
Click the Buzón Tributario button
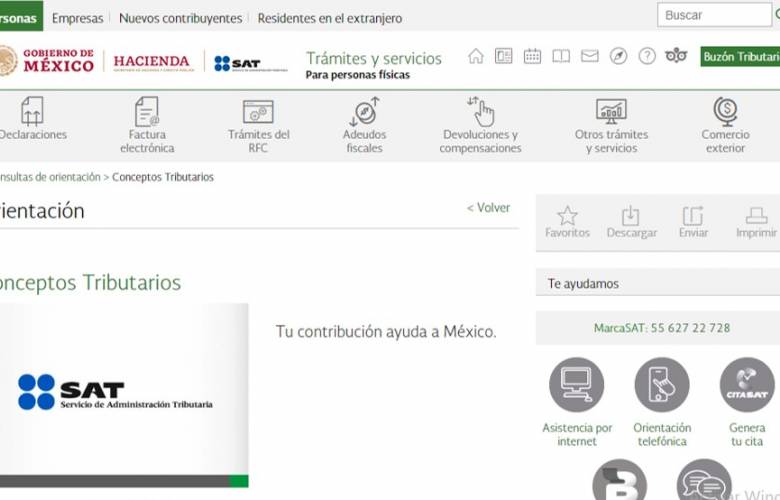740,57
